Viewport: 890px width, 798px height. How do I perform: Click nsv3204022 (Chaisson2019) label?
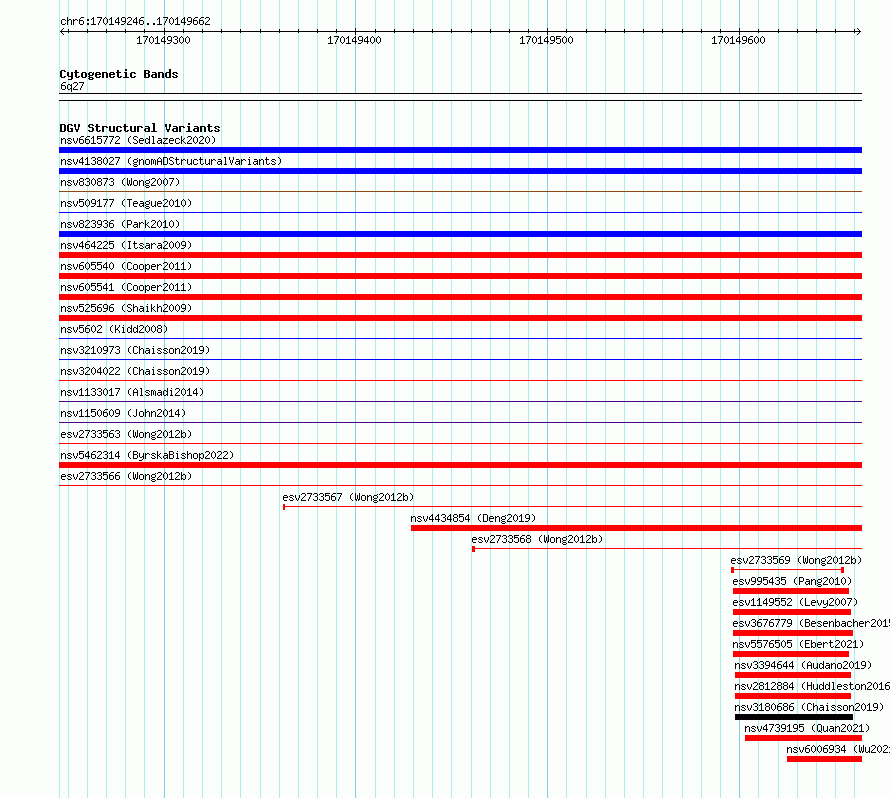click(135, 371)
